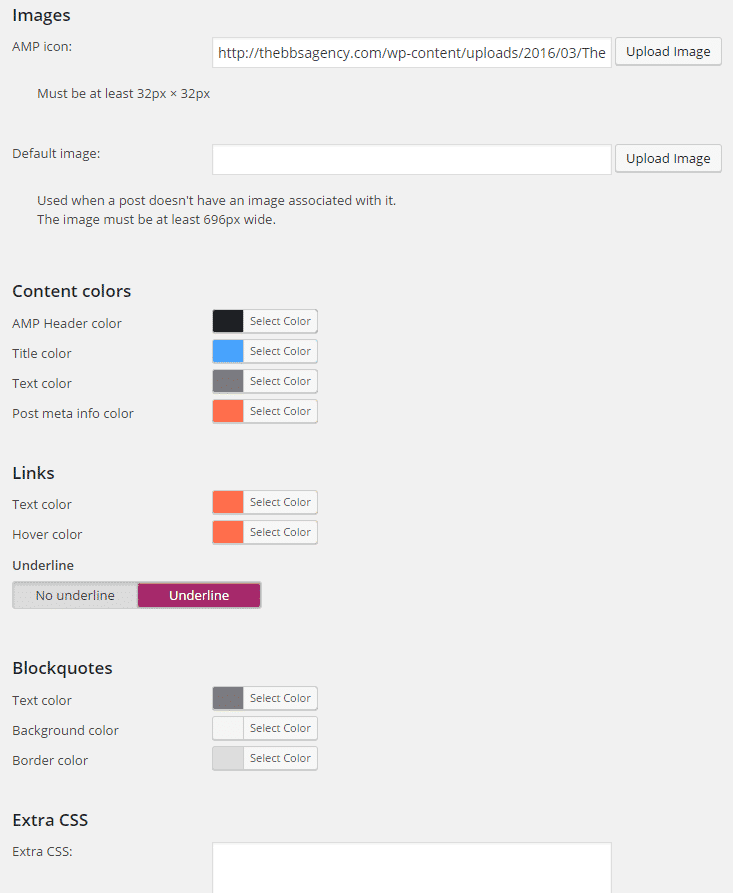Click Select Color for AMP Header color

coord(280,321)
